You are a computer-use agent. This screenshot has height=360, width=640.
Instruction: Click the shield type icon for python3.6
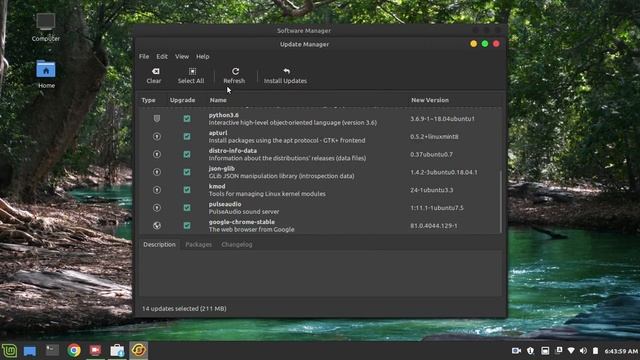click(157, 118)
